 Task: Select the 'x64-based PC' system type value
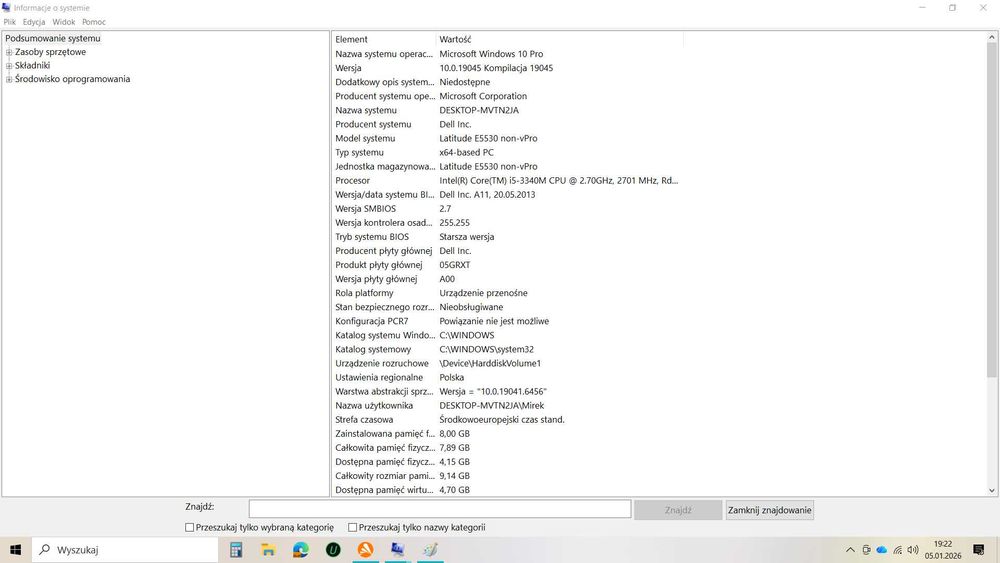[x=466, y=152]
